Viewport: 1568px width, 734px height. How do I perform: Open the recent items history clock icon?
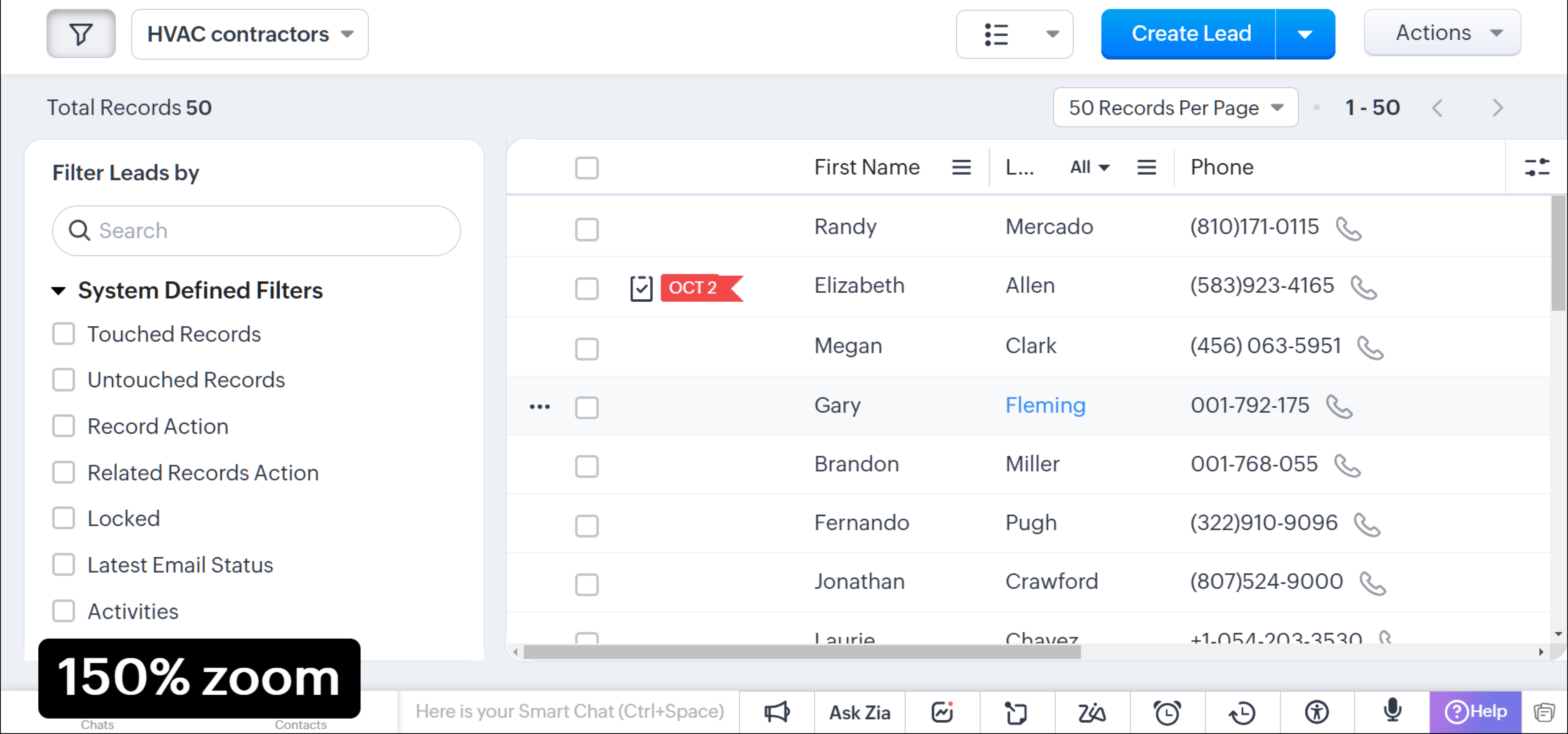tap(1242, 712)
